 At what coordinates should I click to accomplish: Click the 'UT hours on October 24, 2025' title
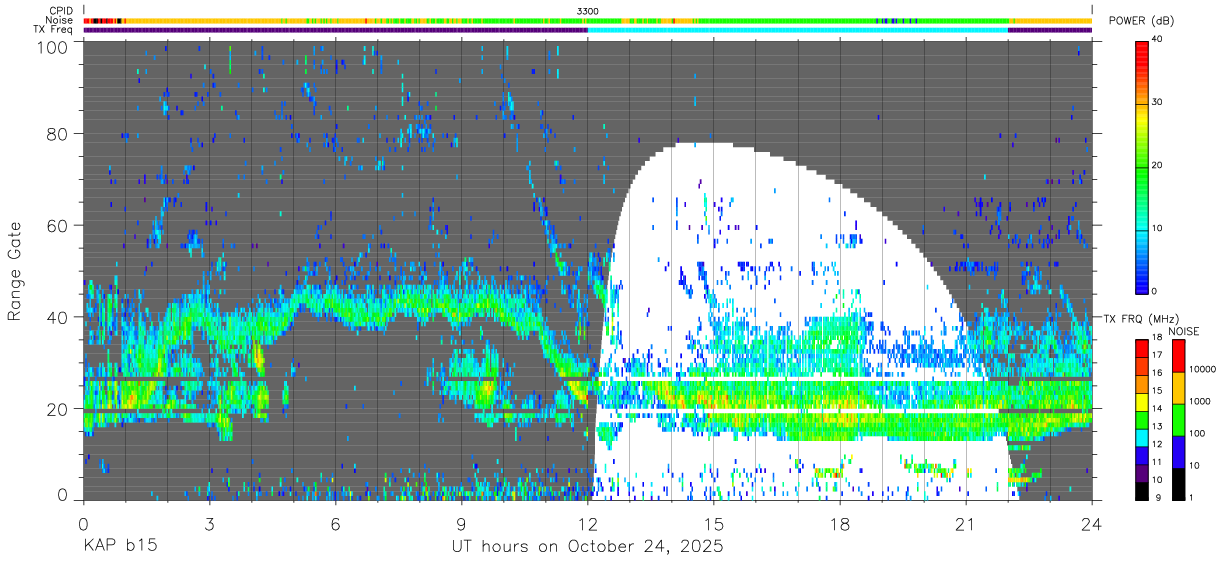(588, 547)
